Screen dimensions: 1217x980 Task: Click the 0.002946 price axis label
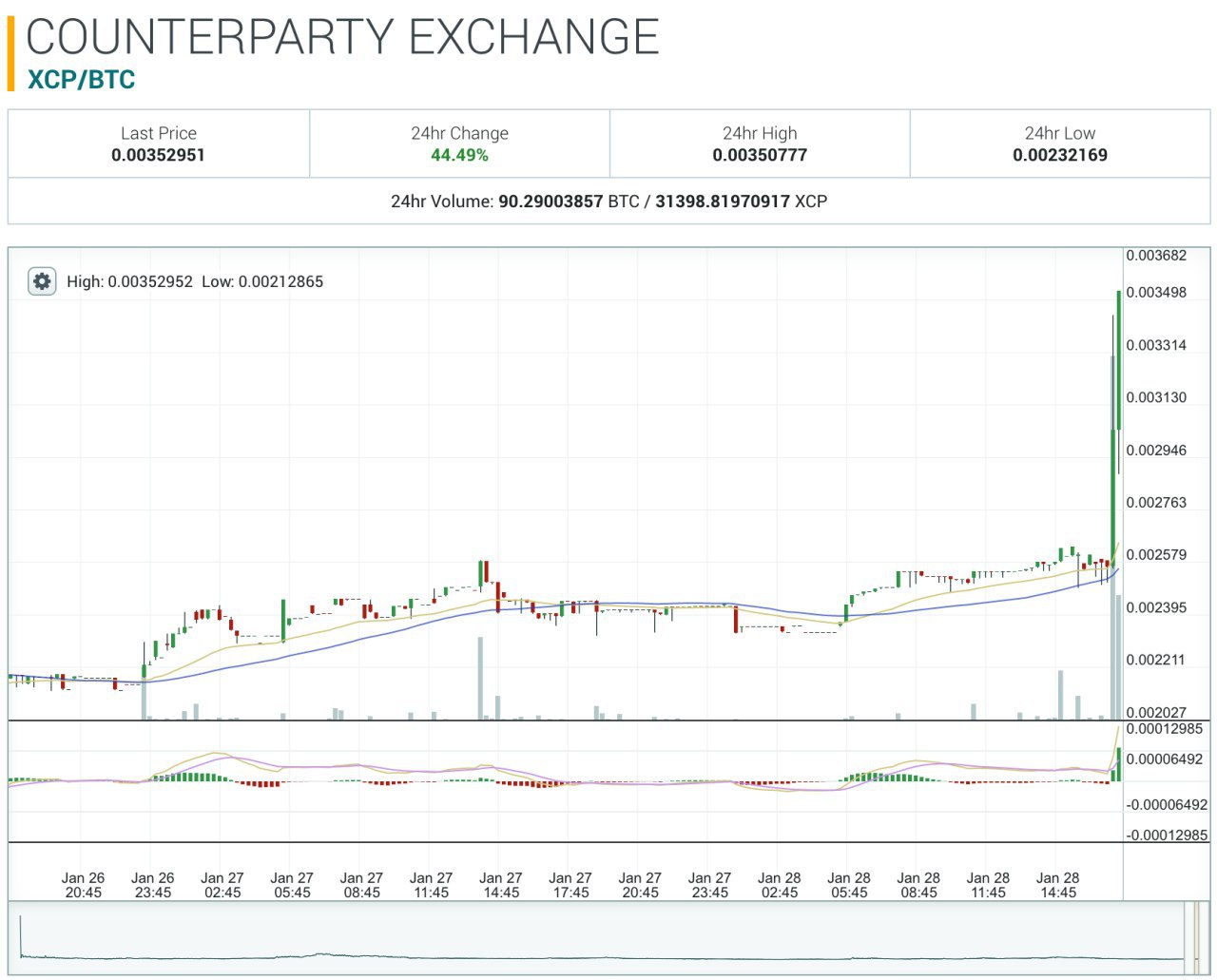1156,450
